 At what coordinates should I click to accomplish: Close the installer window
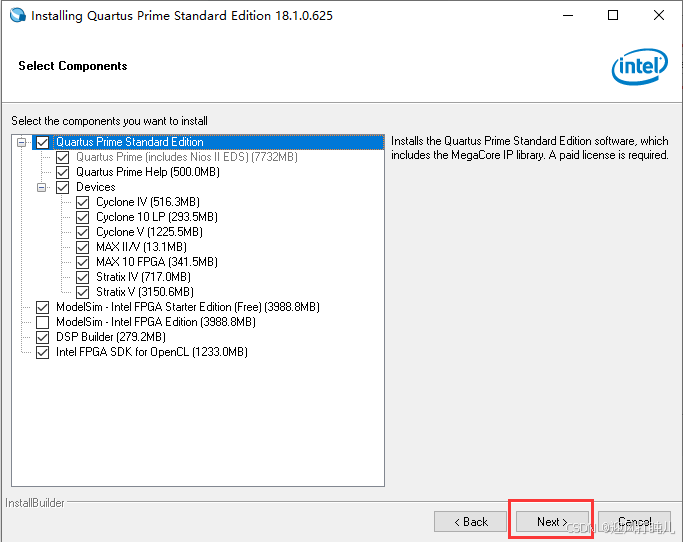click(659, 15)
